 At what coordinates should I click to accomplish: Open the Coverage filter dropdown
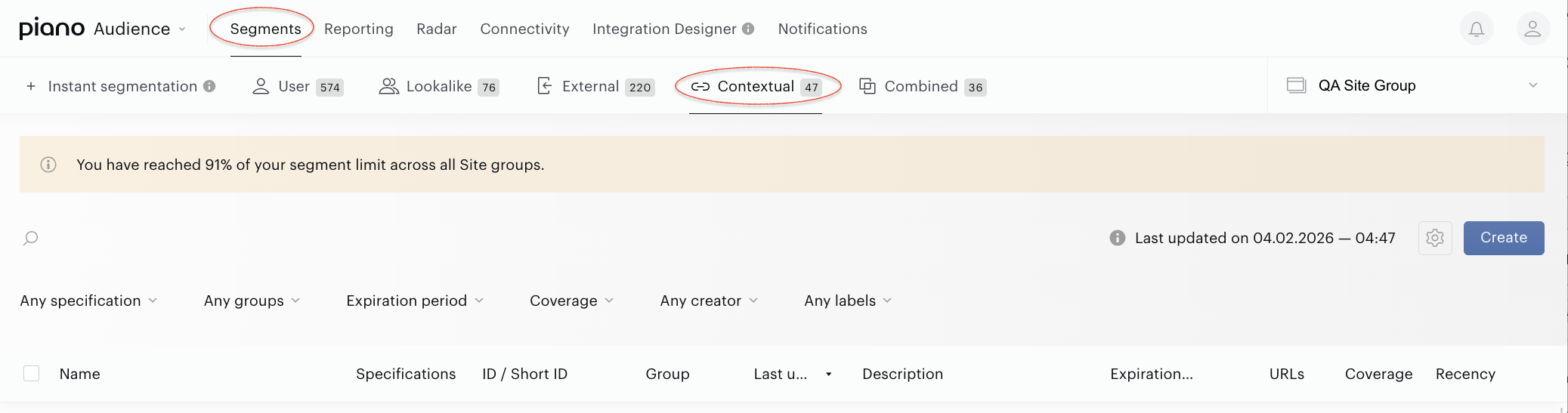(x=572, y=301)
